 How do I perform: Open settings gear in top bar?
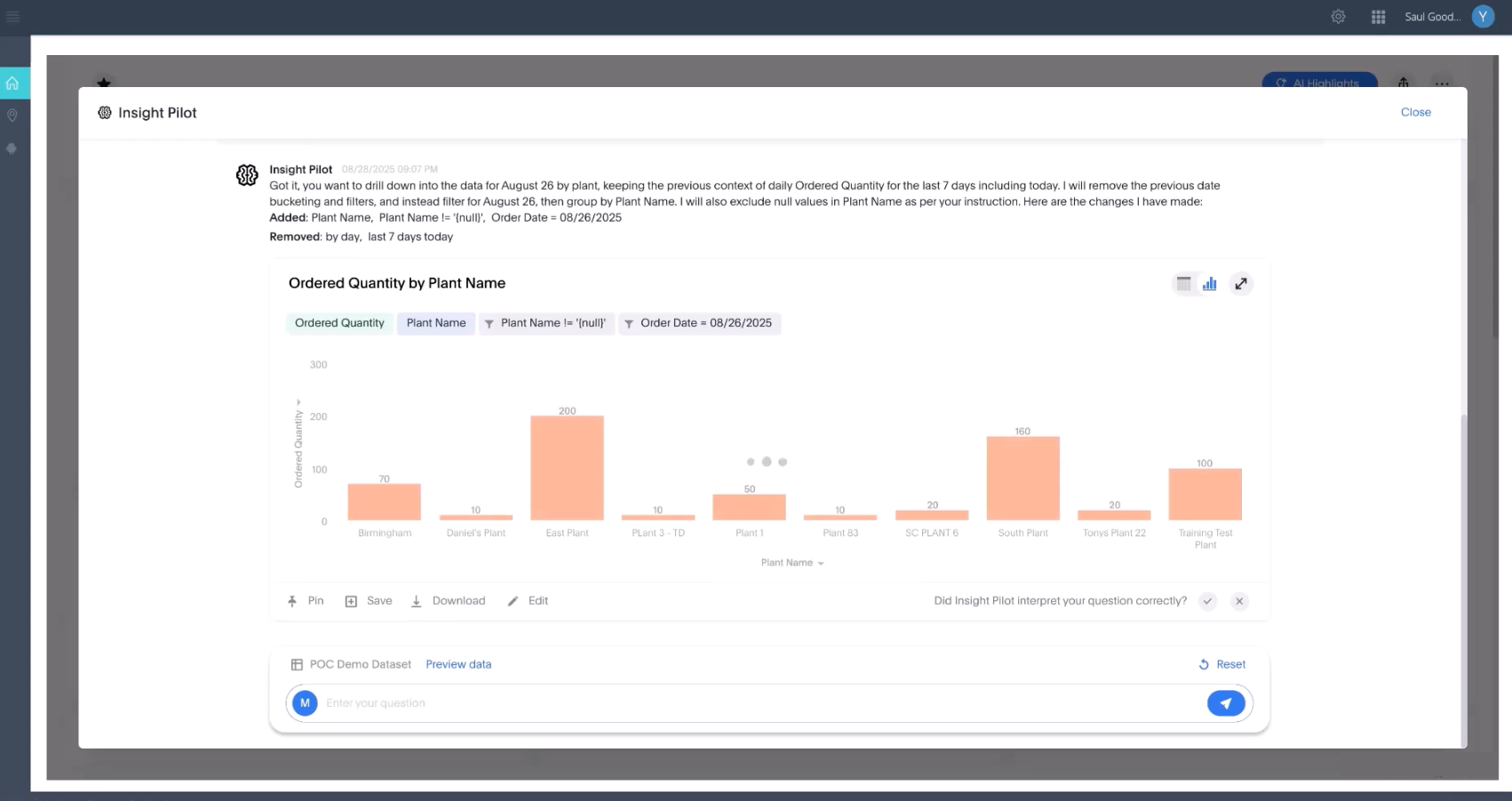1338,17
